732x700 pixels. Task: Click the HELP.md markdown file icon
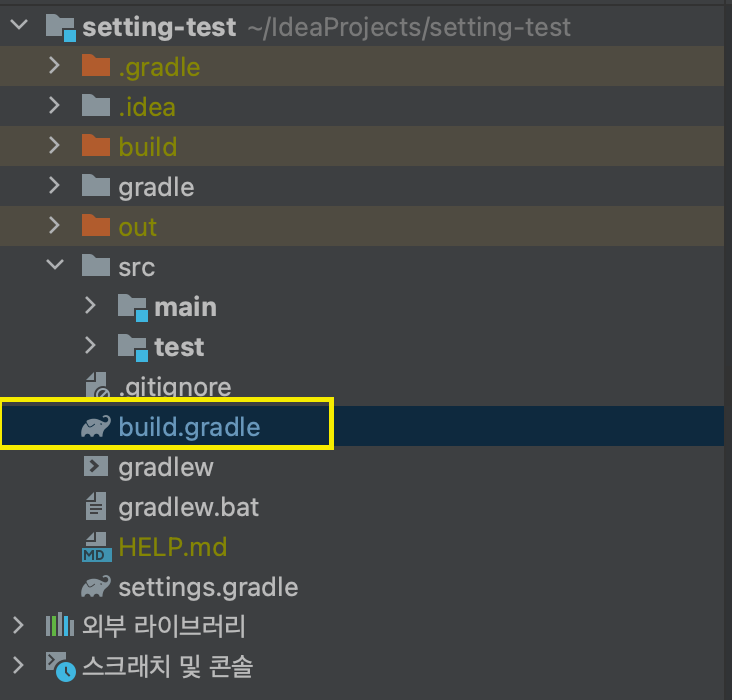[x=97, y=547]
